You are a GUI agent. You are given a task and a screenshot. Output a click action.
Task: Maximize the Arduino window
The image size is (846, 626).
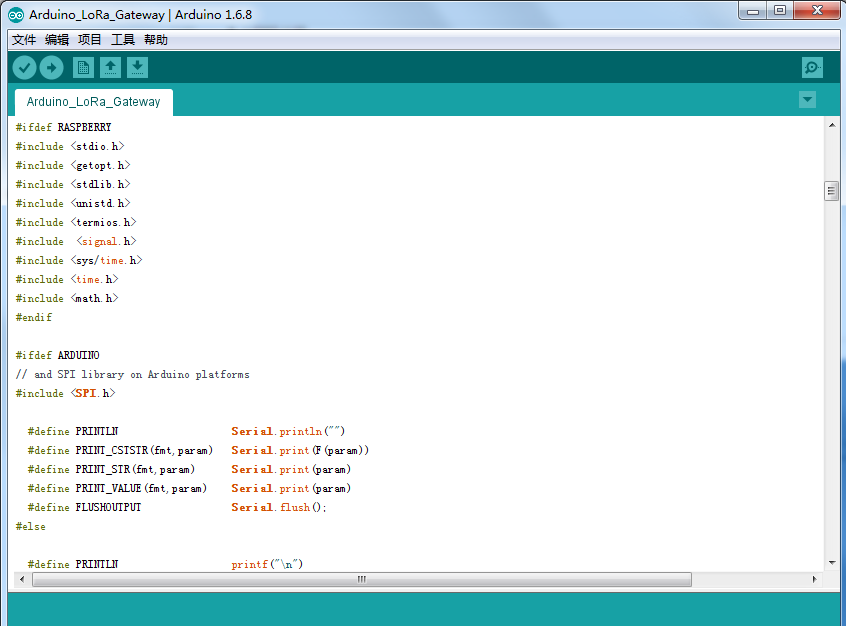780,11
